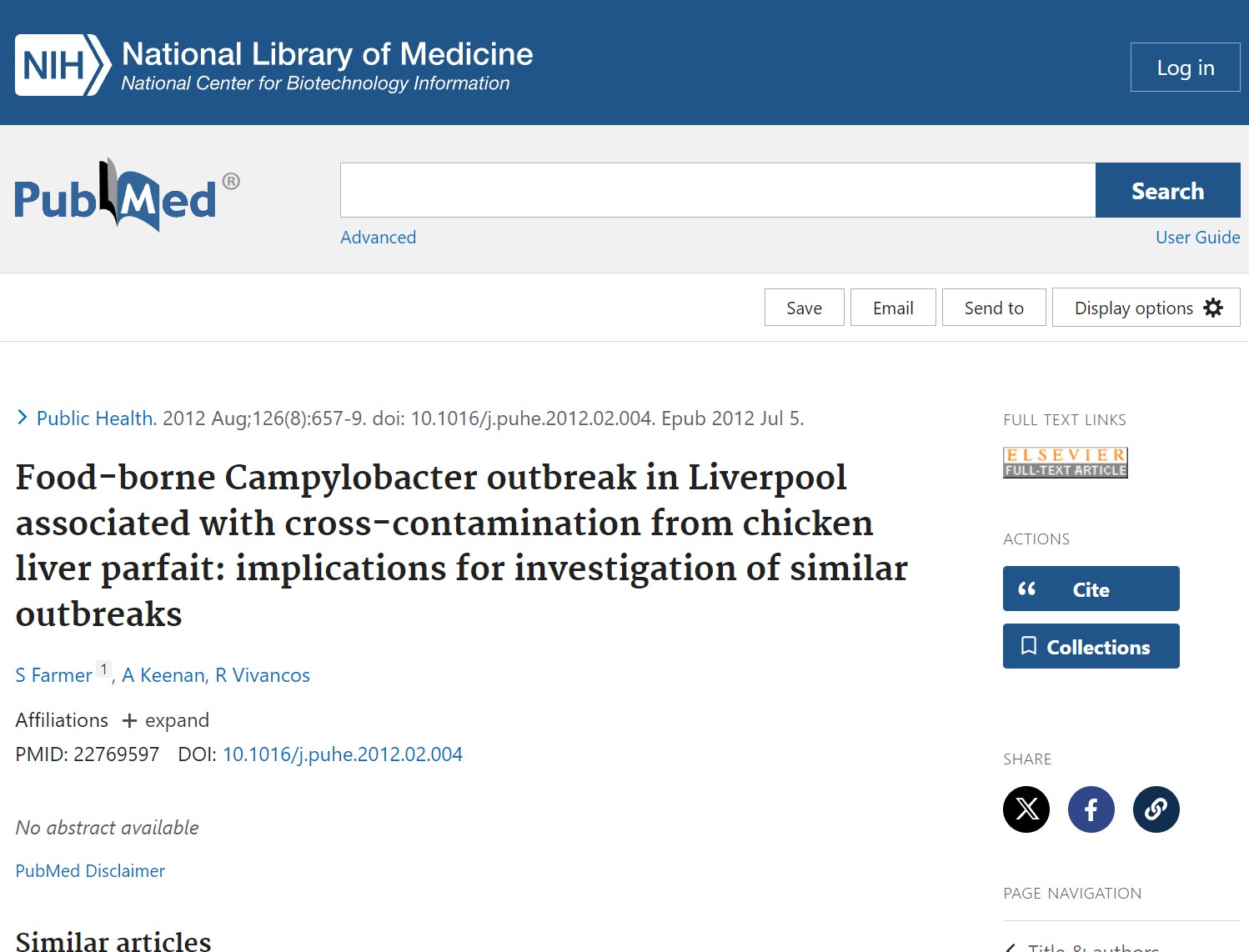The image size is (1249, 952).
Task: Click the chevron before the Public Health citation
Action: [22, 417]
